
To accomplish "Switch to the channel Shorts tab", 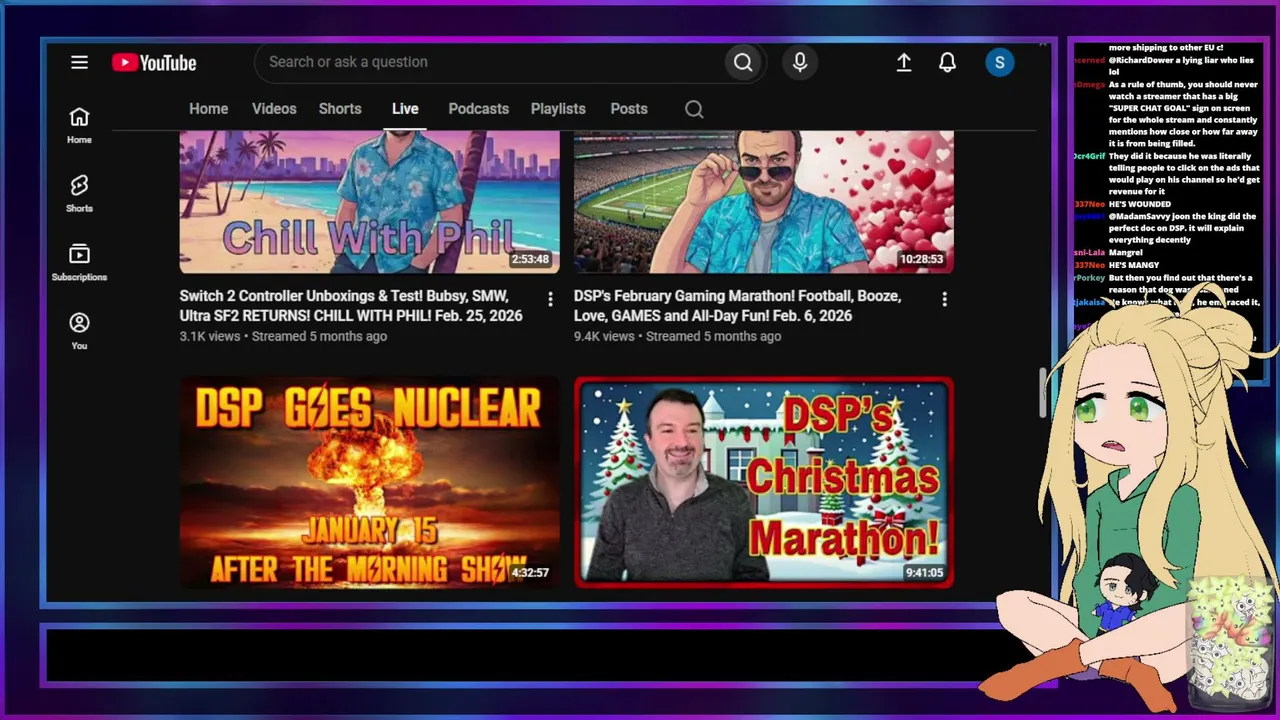I will tap(340, 109).
